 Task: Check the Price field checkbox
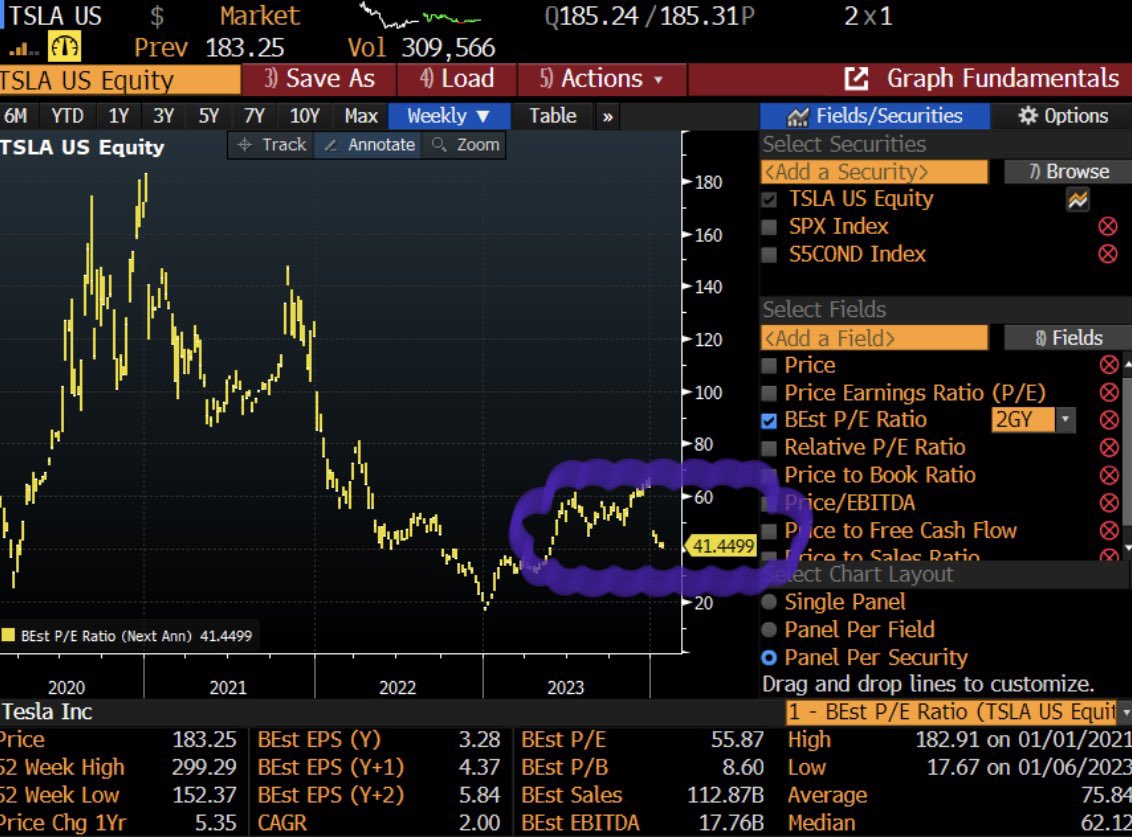point(770,366)
